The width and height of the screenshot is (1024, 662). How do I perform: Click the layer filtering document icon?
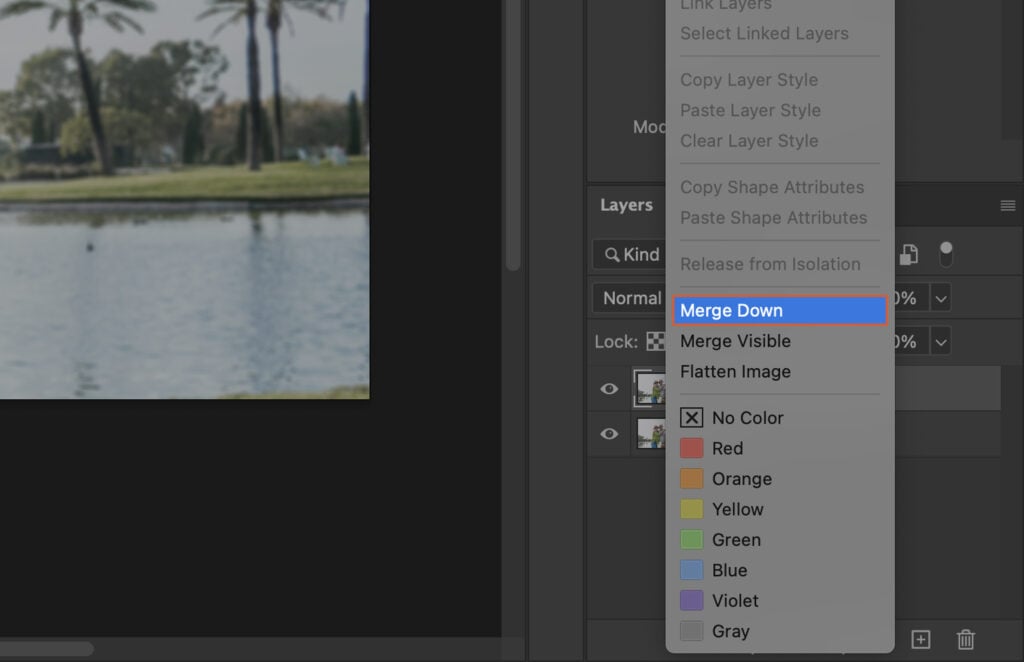[908, 255]
